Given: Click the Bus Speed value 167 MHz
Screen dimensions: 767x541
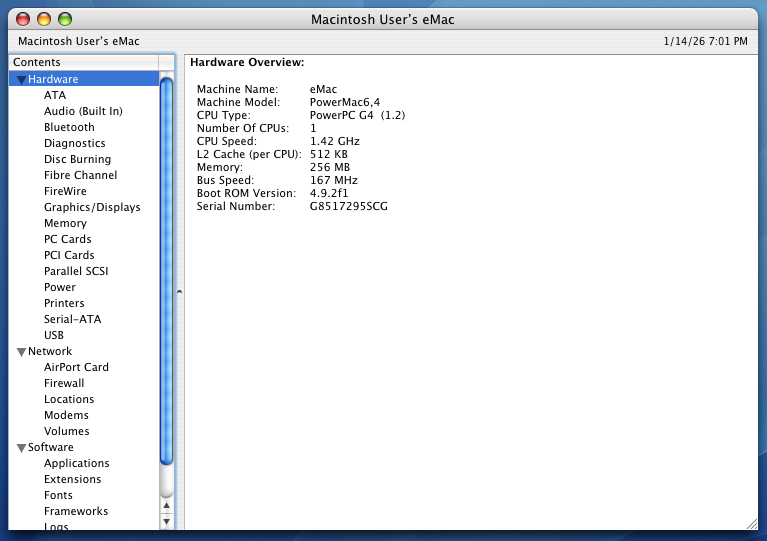Looking at the screenshot, I should pos(334,180).
